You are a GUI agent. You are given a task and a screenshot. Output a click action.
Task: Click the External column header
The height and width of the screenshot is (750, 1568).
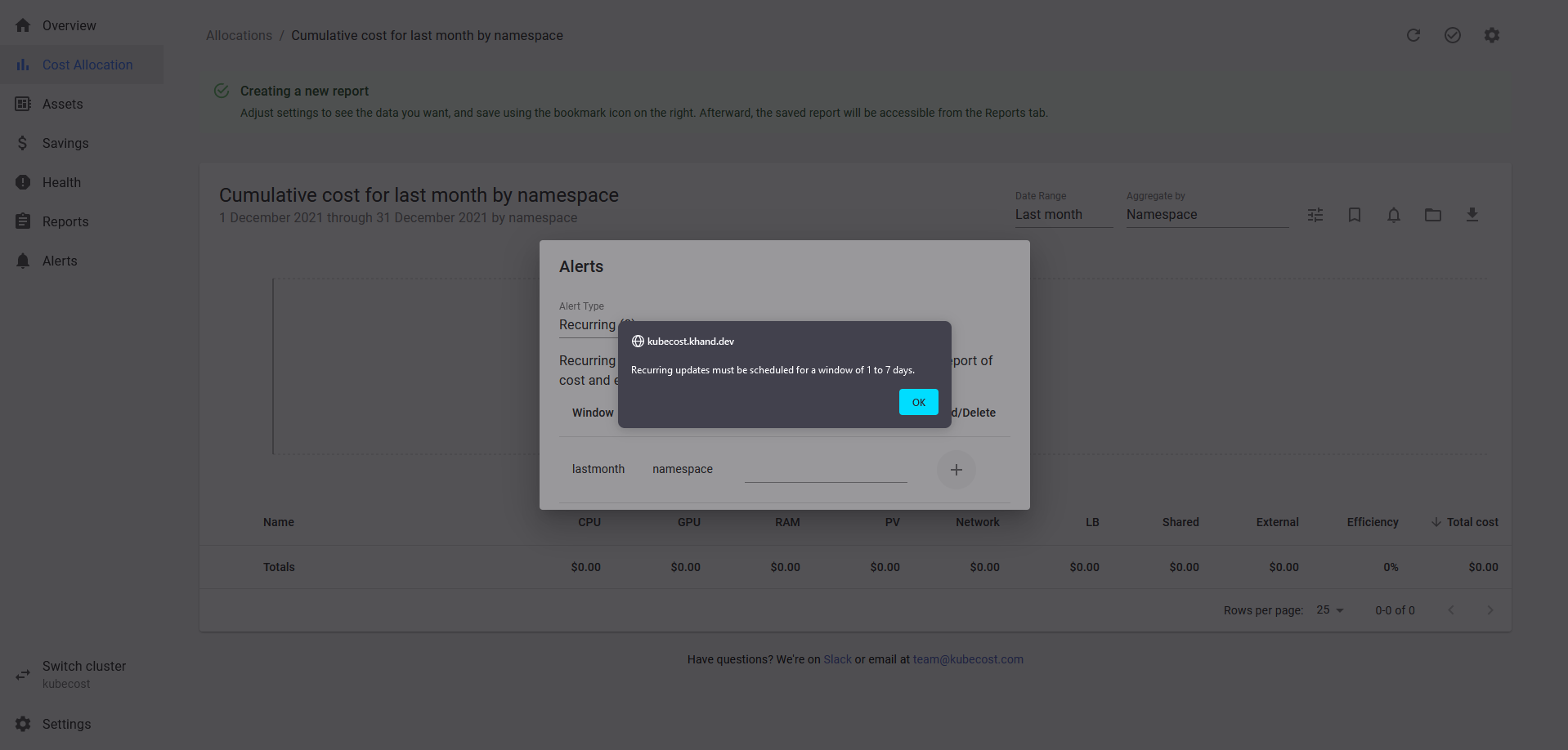[x=1278, y=522]
